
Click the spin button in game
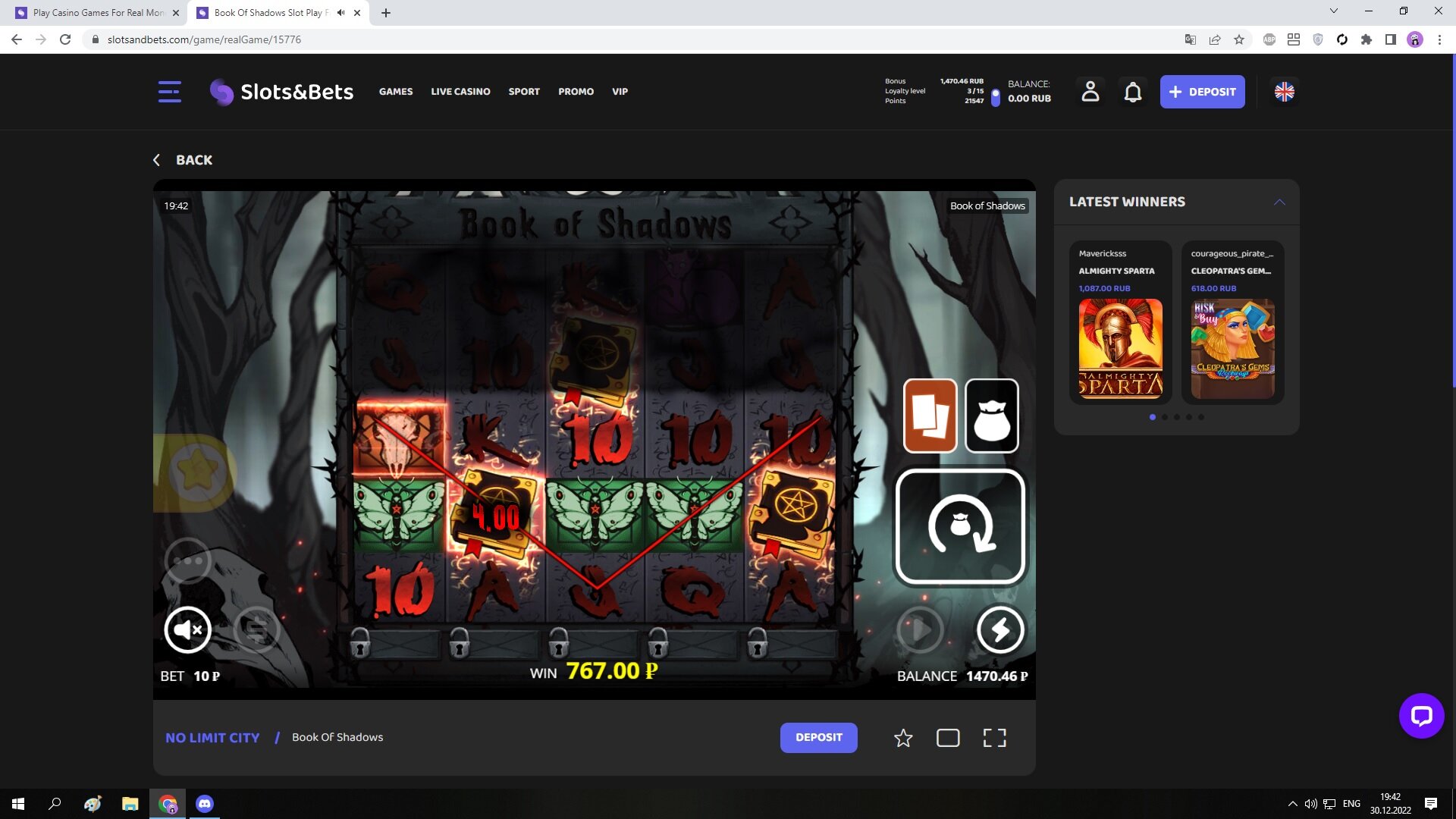click(x=960, y=526)
